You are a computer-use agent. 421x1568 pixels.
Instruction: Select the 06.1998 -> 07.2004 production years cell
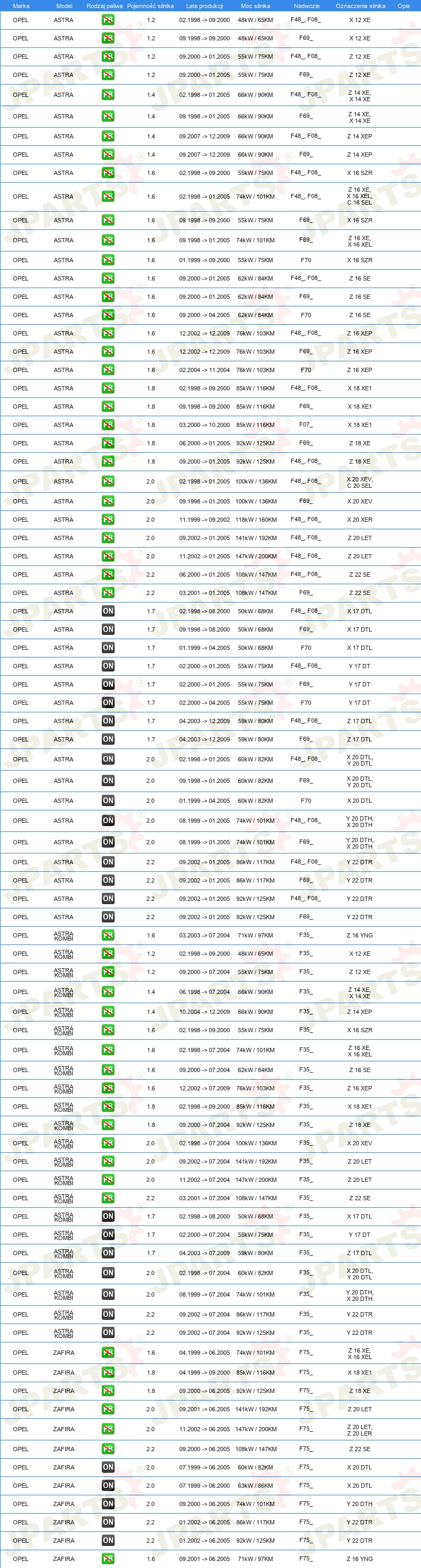[205, 991]
